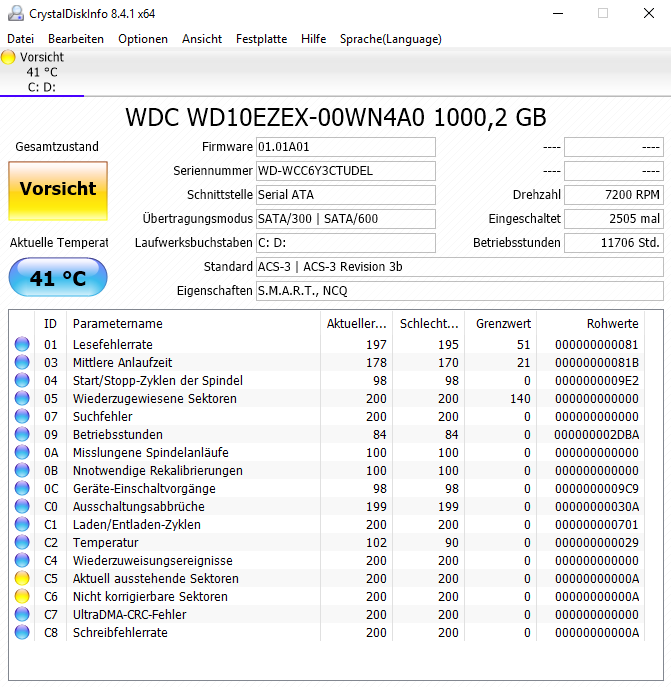Open the Sprache(Language) menu
This screenshot has width=671, height=687.
(391, 39)
